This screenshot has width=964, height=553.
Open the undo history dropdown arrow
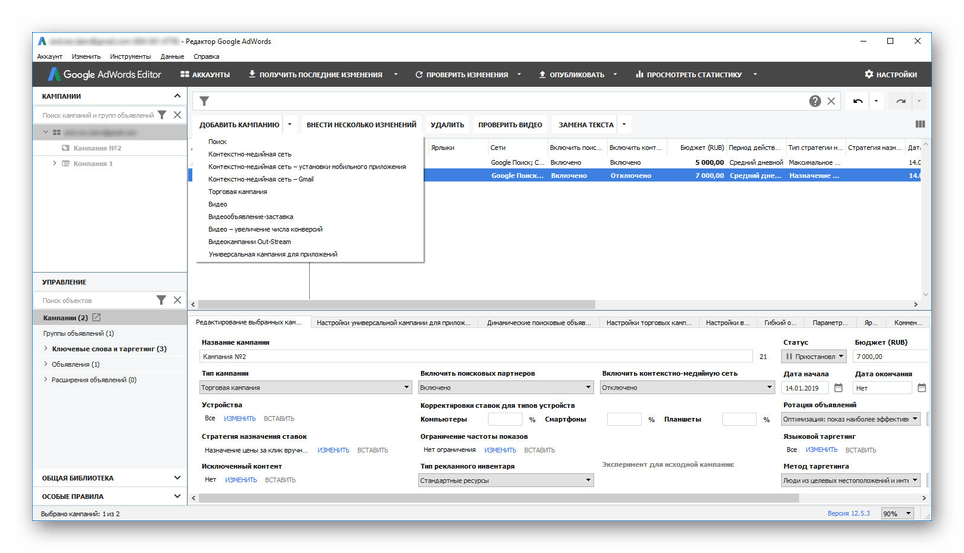coord(876,101)
